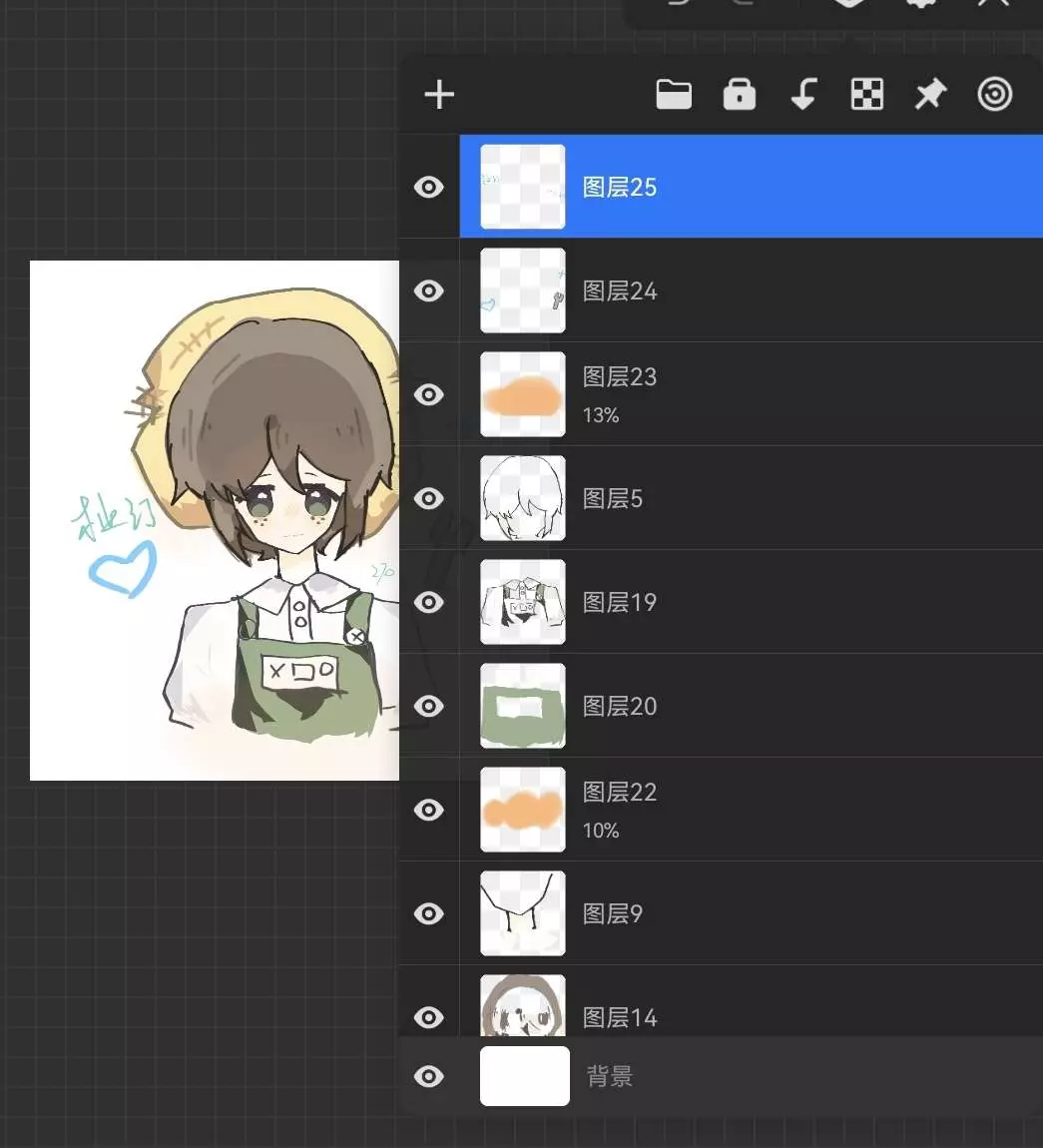The height and width of the screenshot is (1148, 1043).
Task: Select the 图层19 layer row
Action: pos(749,602)
